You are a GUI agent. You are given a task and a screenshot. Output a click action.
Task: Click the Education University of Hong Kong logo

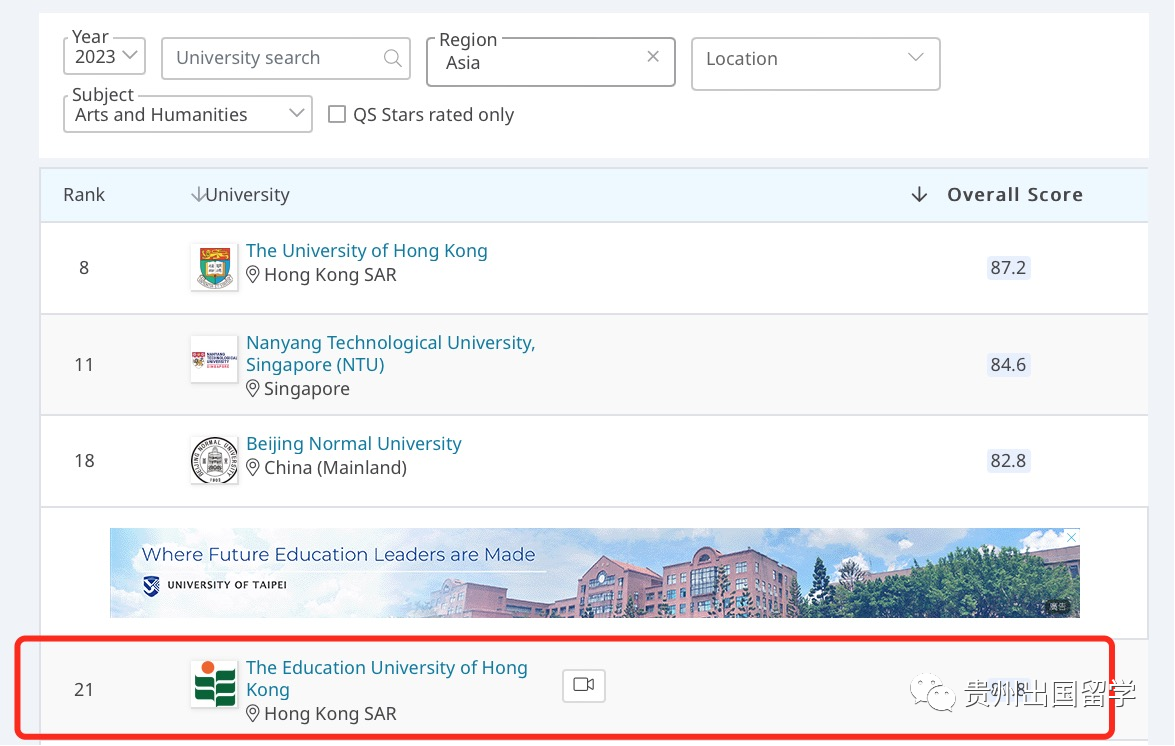click(214, 684)
